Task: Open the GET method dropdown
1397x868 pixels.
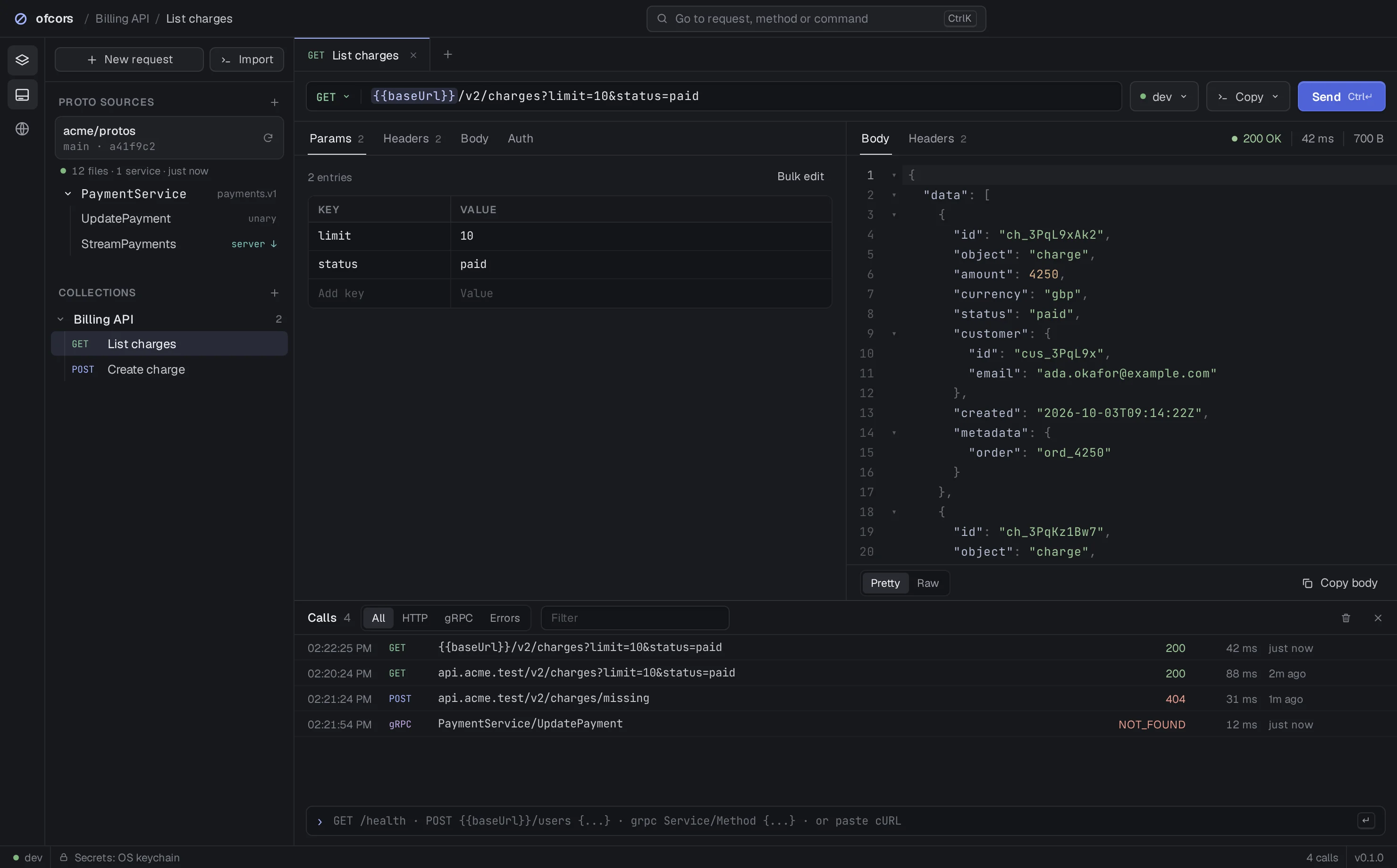Action: coord(333,96)
